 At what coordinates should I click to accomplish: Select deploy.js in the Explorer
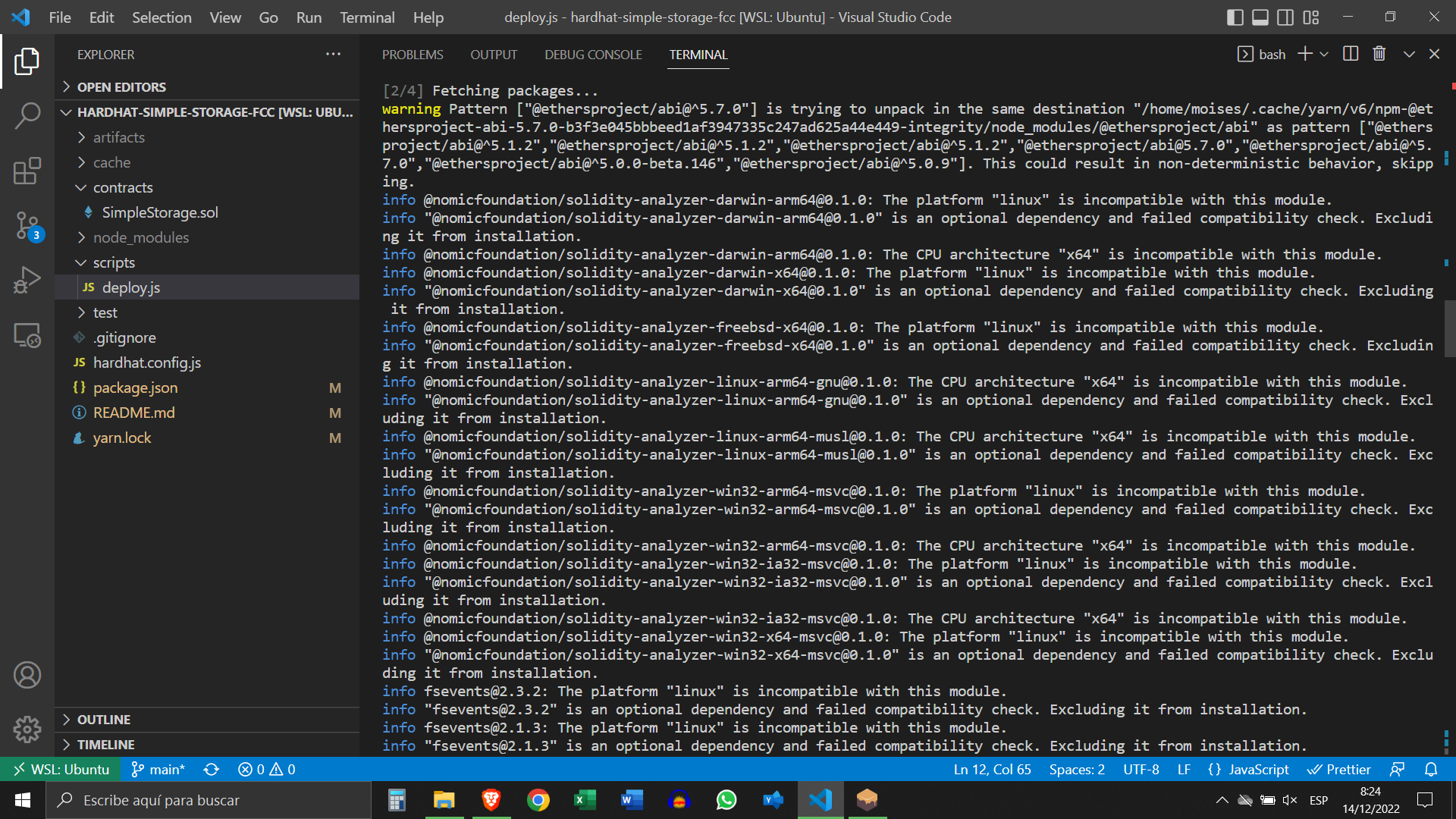131,287
